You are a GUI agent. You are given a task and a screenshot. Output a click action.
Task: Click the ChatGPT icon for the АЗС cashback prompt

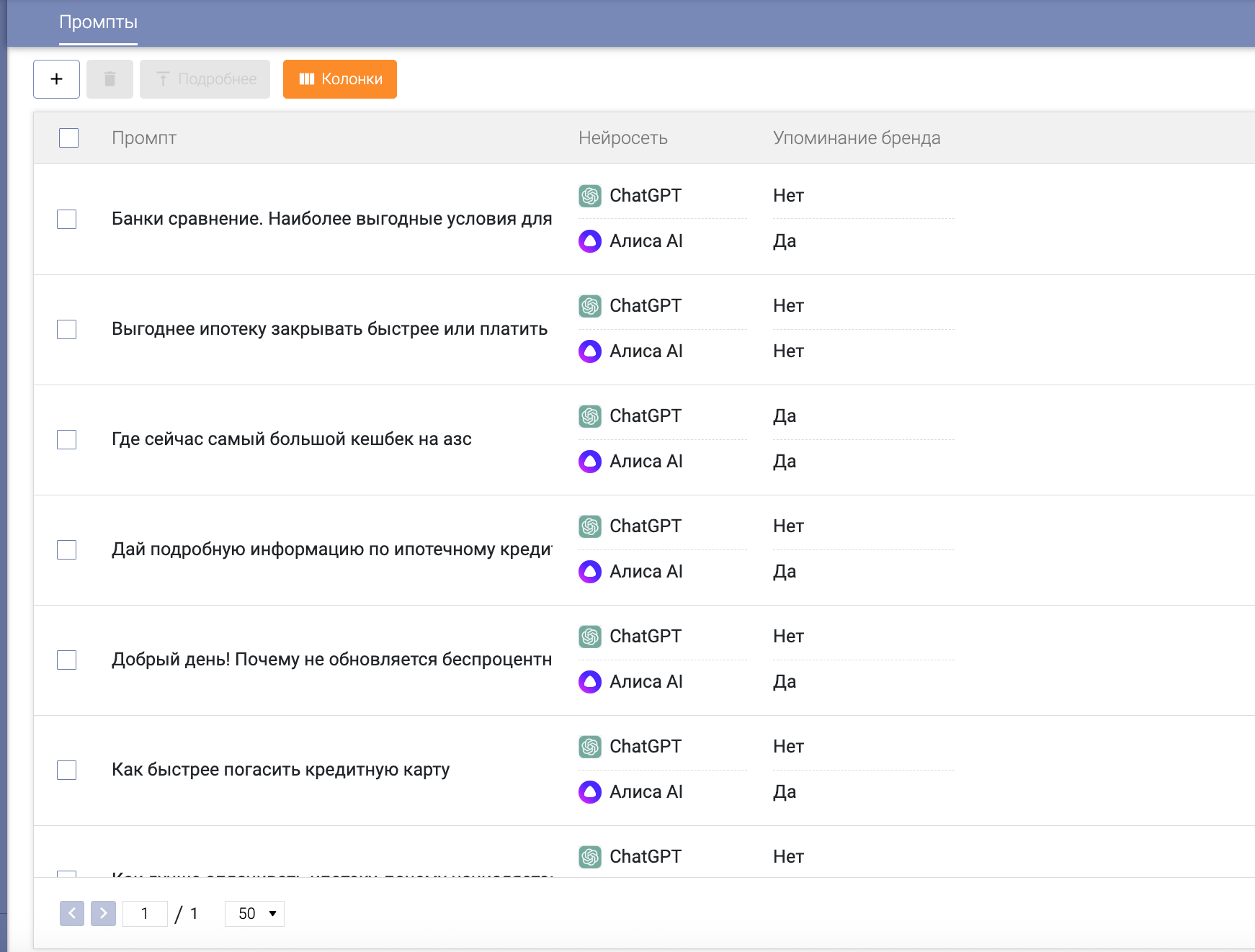(590, 416)
